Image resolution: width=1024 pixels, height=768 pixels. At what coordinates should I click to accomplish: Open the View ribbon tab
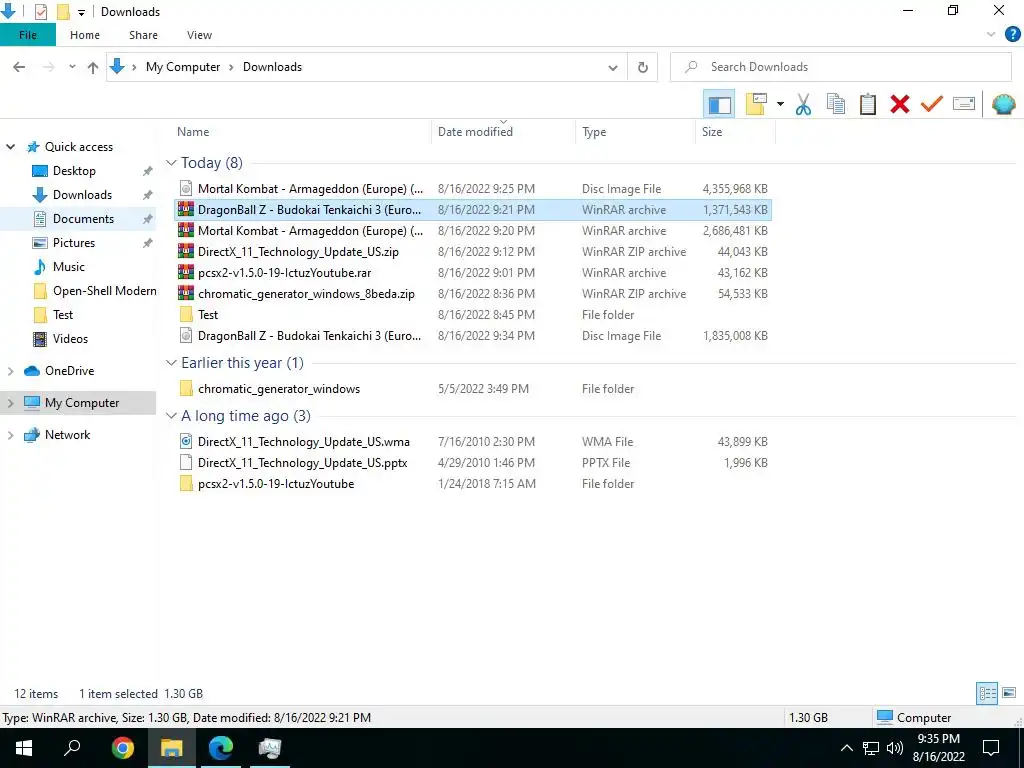[199, 35]
